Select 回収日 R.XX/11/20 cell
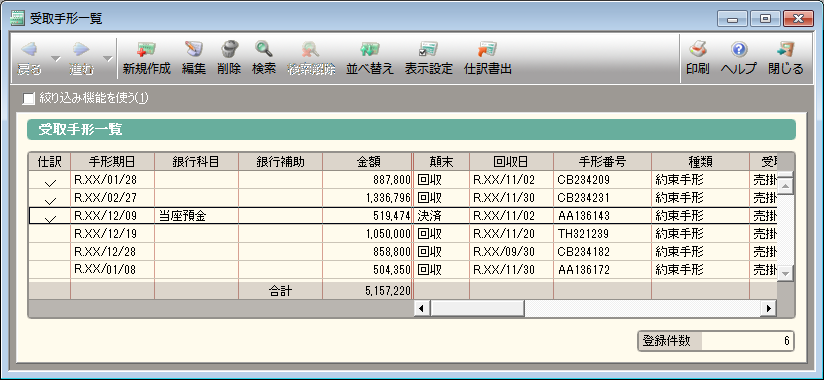824x380 pixels. coord(511,234)
